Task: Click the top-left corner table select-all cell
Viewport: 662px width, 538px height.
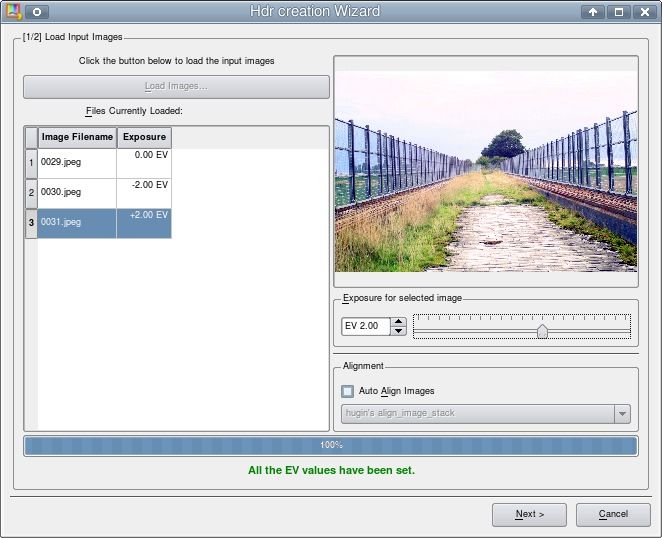Action: [x=32, y=138]
